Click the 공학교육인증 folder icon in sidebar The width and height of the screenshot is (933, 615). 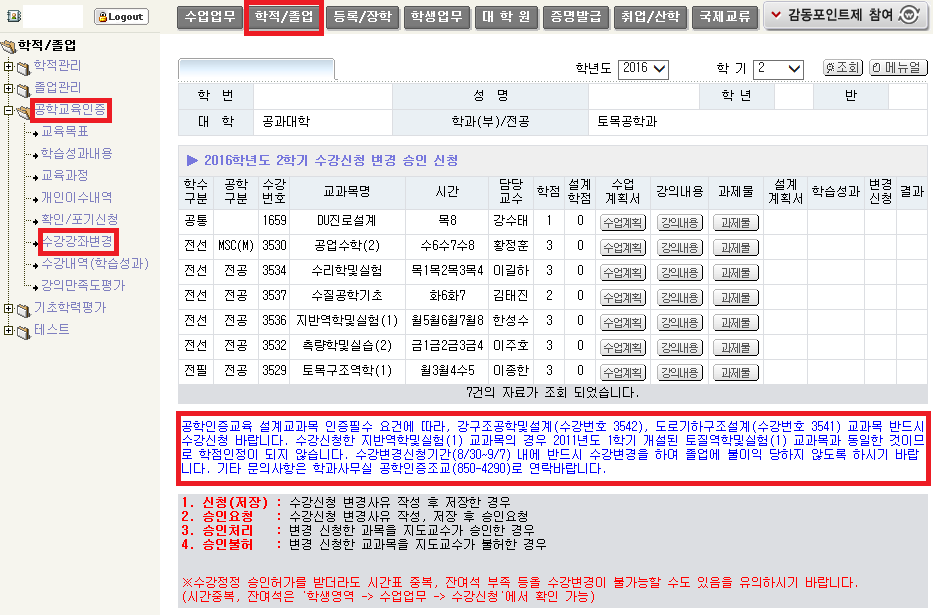(x=22, y=111)
